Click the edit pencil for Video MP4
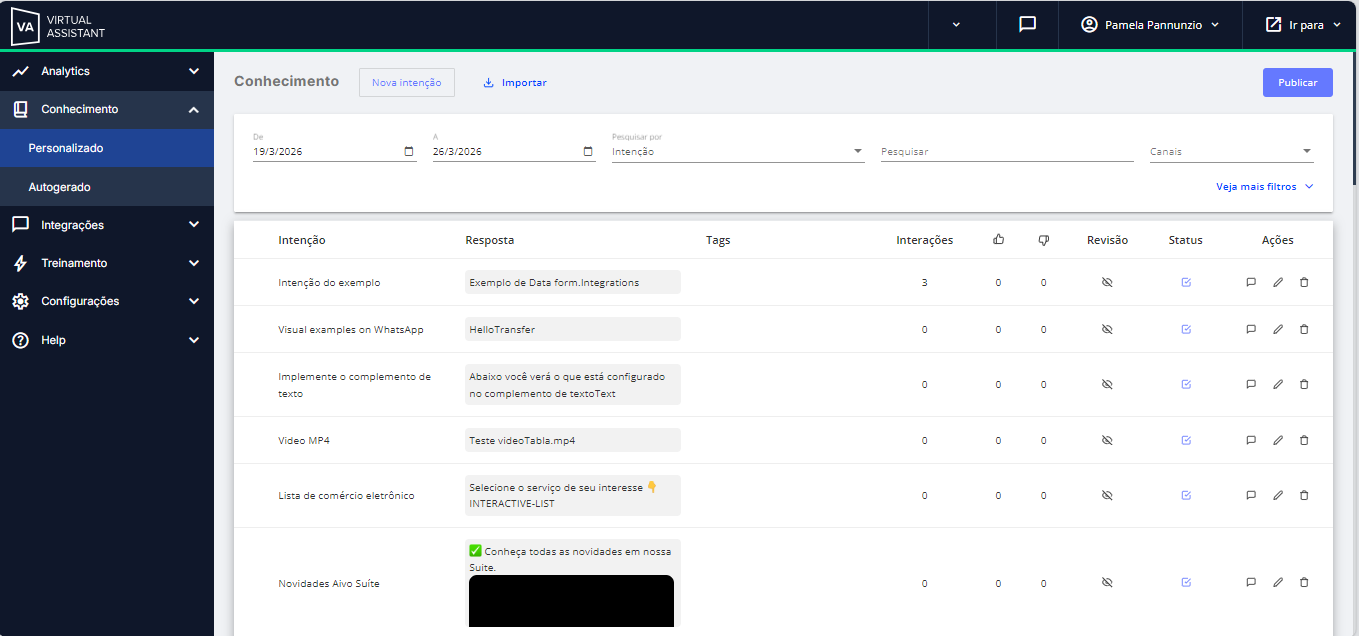Viewport: 1359px width, 636px height. 1277,440
